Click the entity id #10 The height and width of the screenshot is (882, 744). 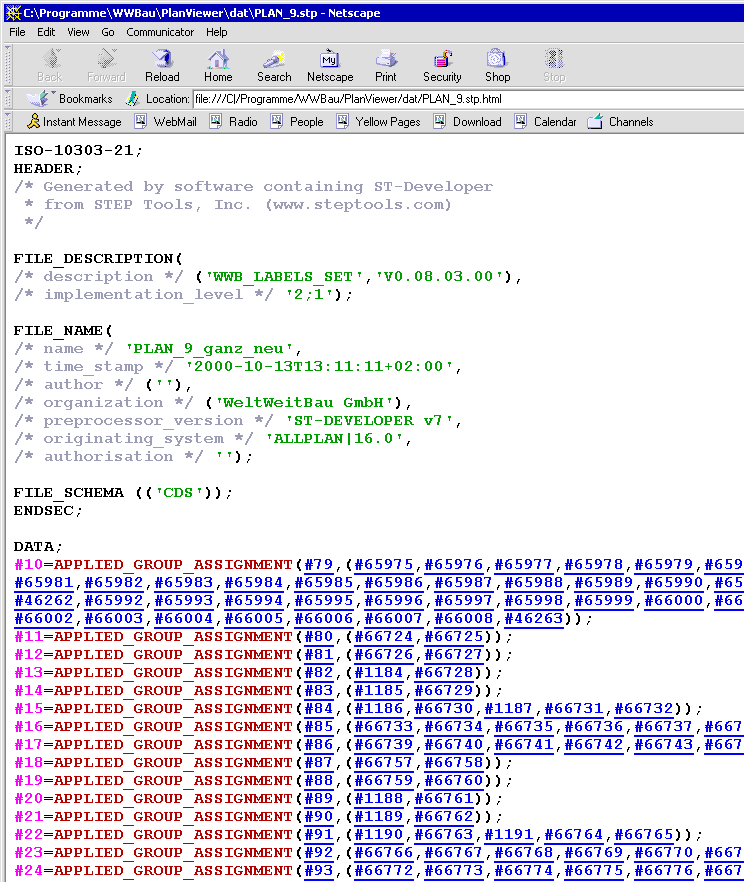(29, 565)
